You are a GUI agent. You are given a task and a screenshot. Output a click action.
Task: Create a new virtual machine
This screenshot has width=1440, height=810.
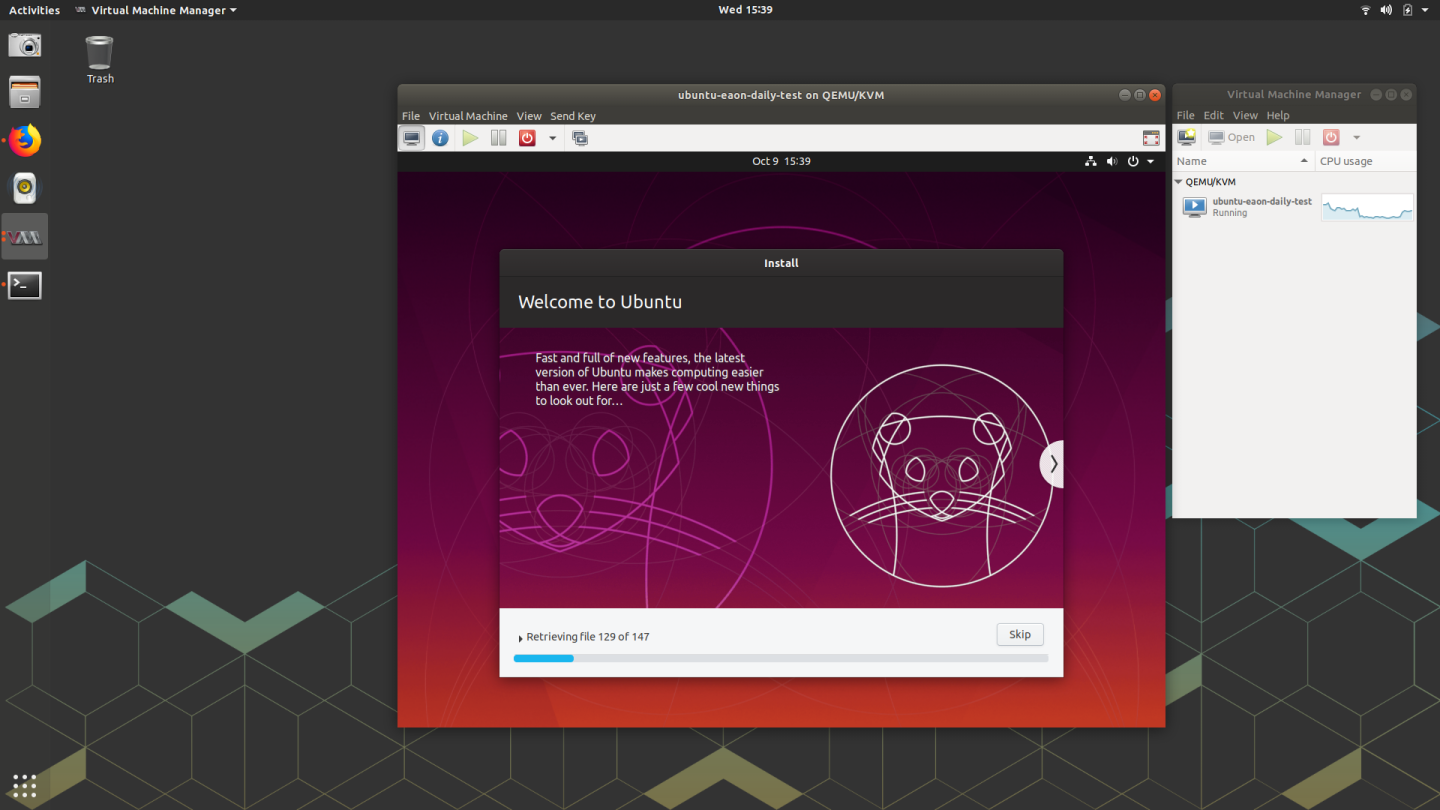click(1186, 137)
